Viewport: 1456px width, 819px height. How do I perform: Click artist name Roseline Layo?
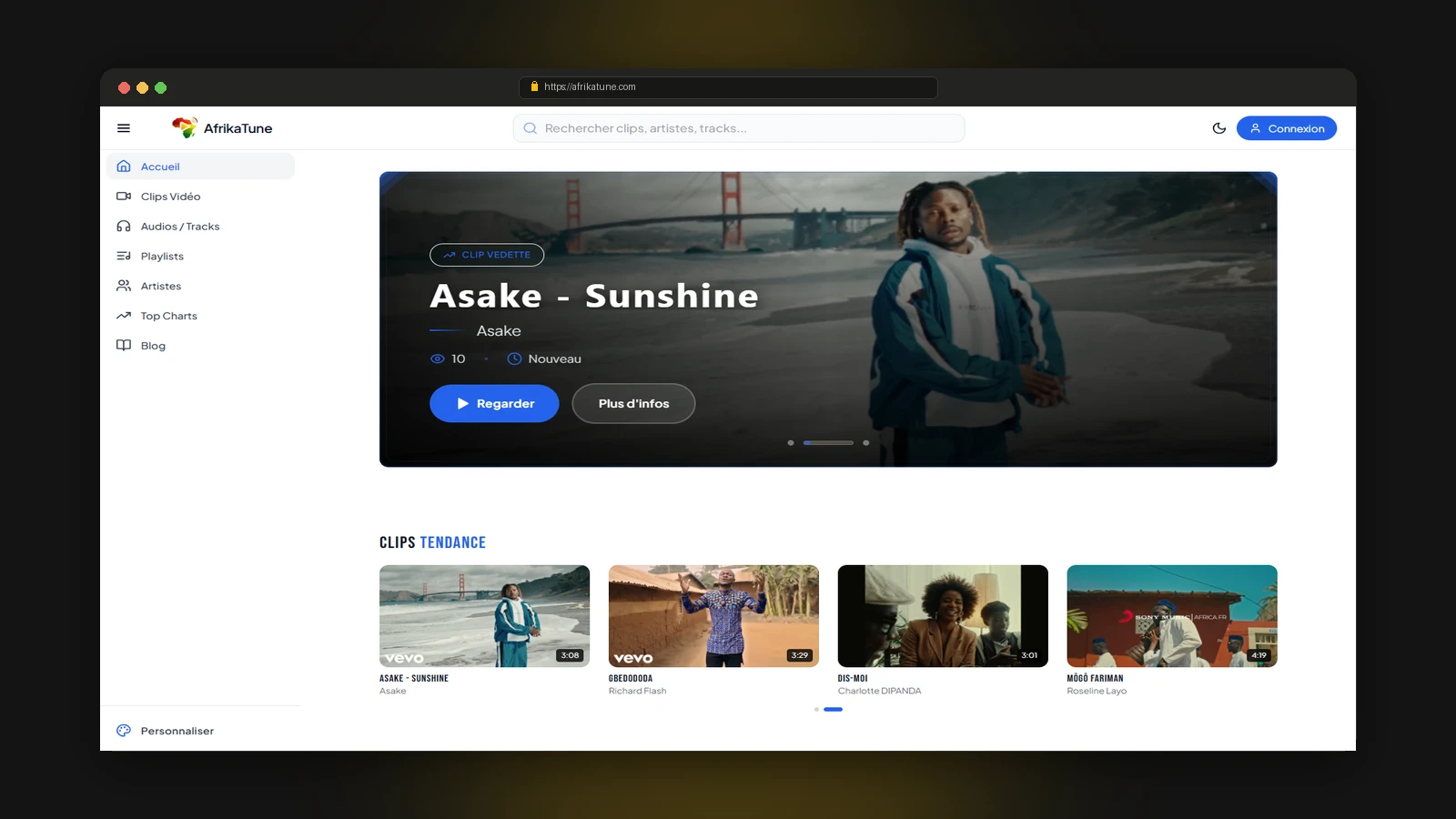1097,691
